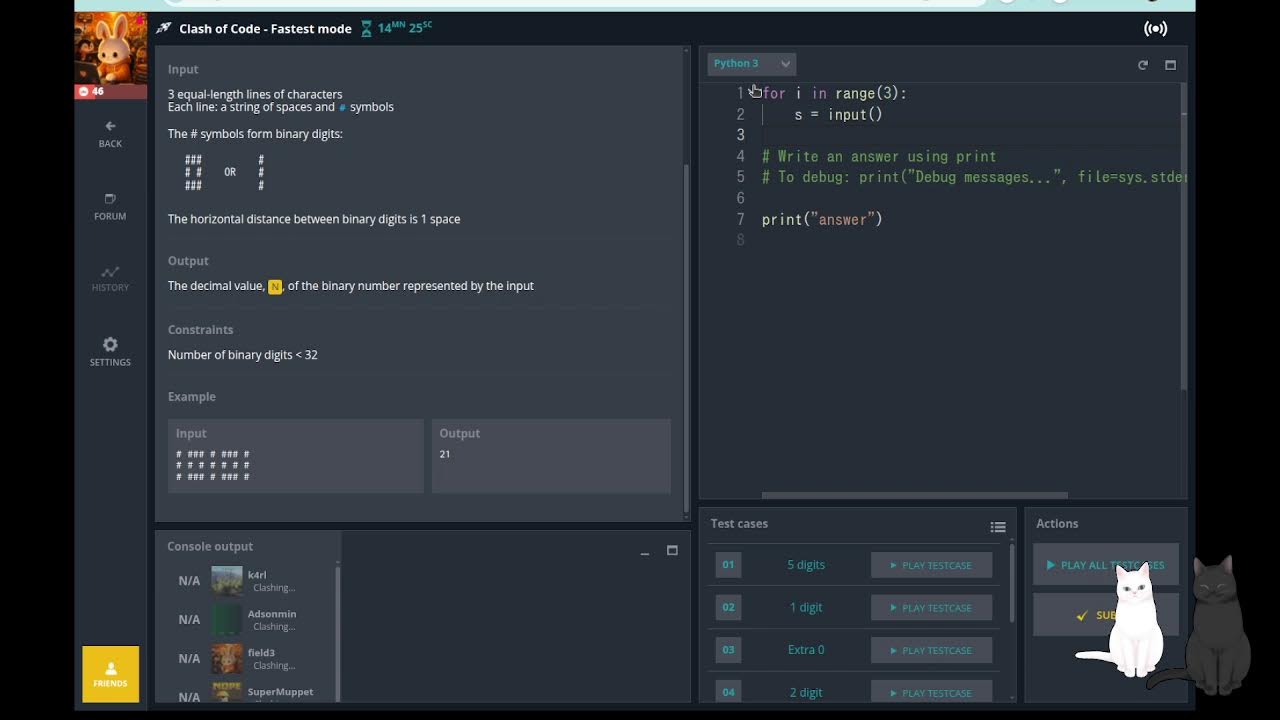Click field3 player avatar

click(x=227, y=659)
